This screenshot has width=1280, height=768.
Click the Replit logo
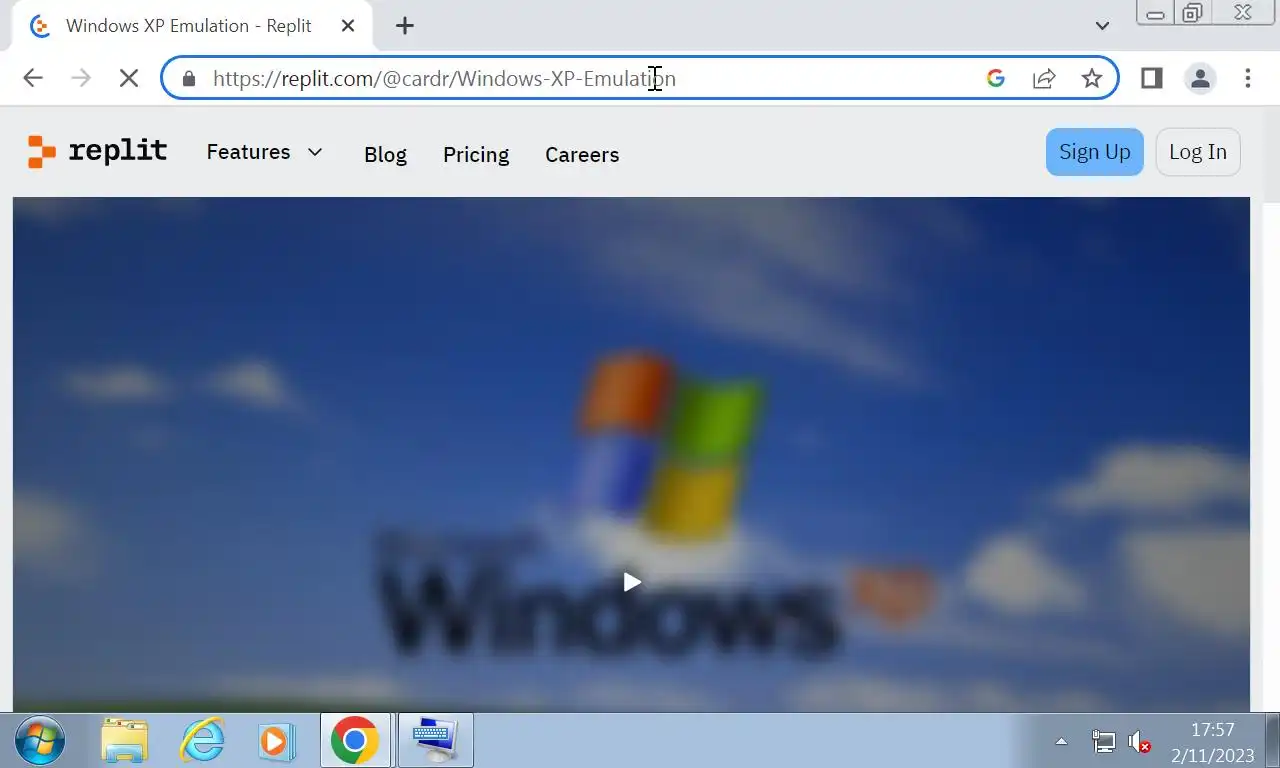(x=97, y=152)
